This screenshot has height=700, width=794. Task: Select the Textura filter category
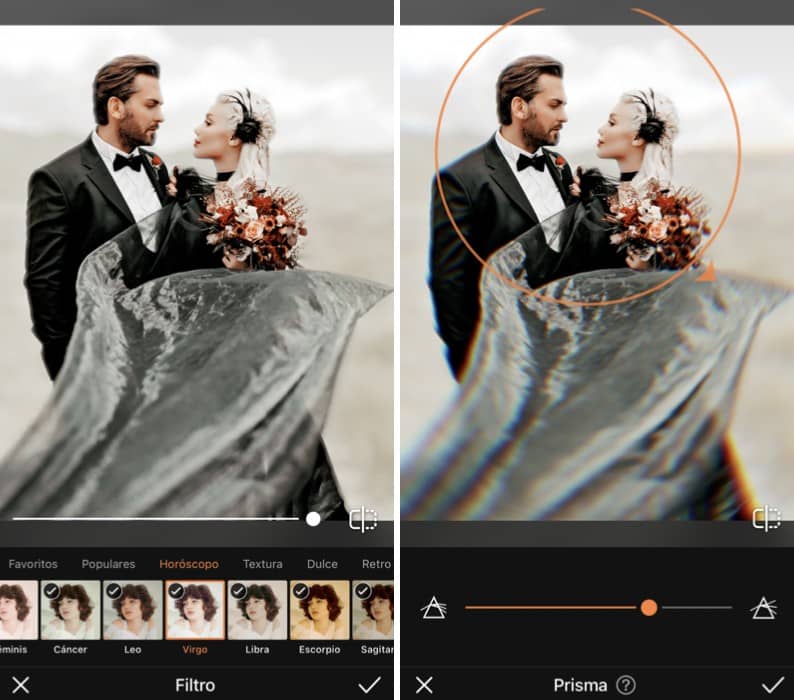[262, 564]
